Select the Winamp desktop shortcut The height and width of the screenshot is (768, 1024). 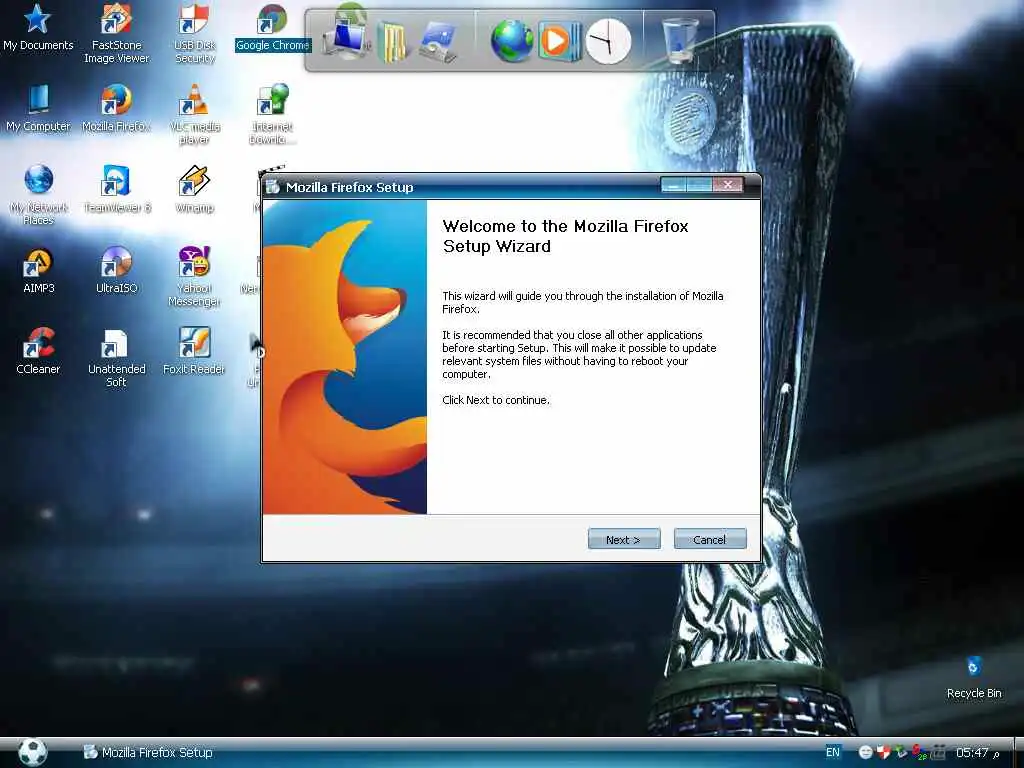click(x=194, y=189)
